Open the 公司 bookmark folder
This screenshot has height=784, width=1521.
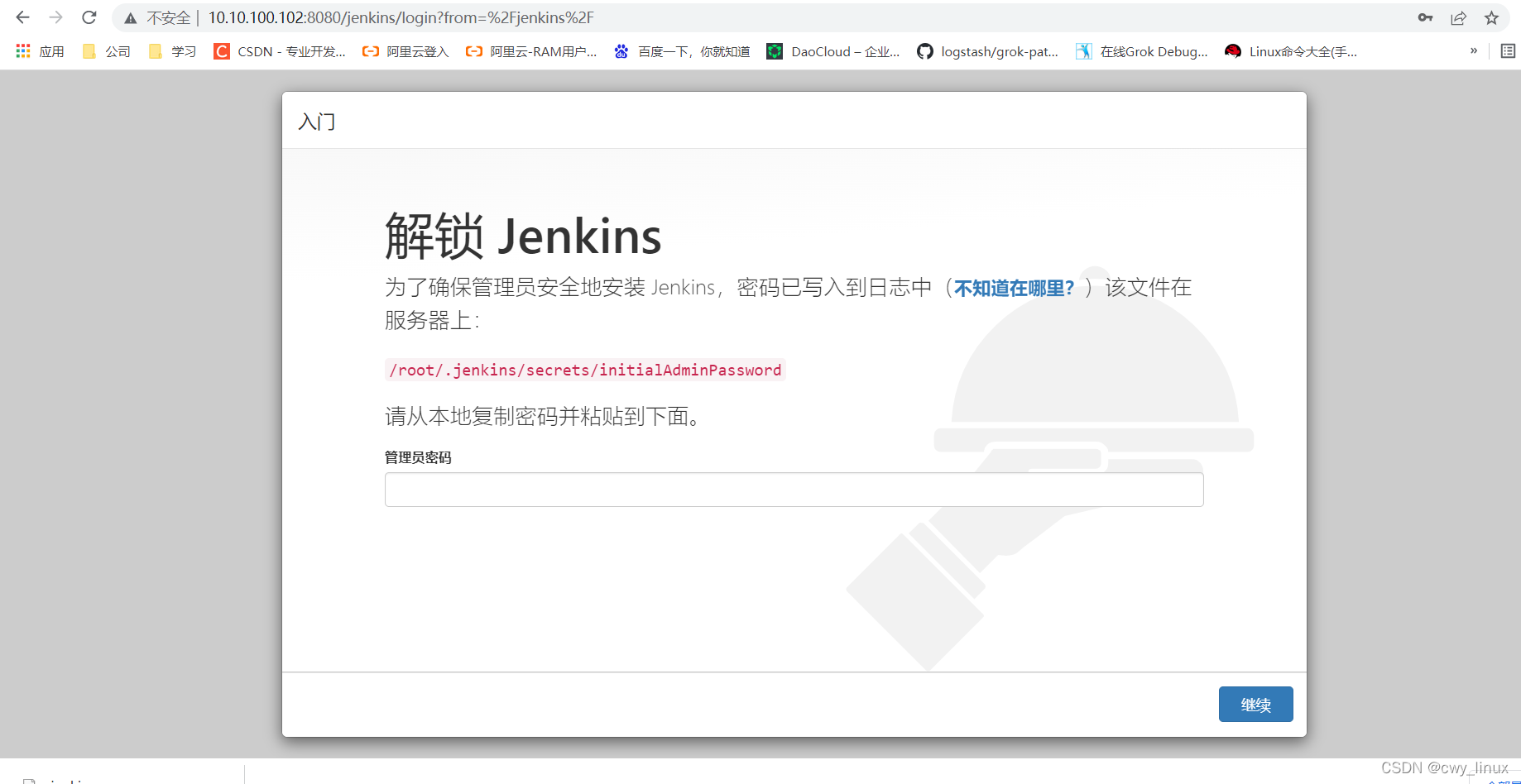(x=107, y=51)
